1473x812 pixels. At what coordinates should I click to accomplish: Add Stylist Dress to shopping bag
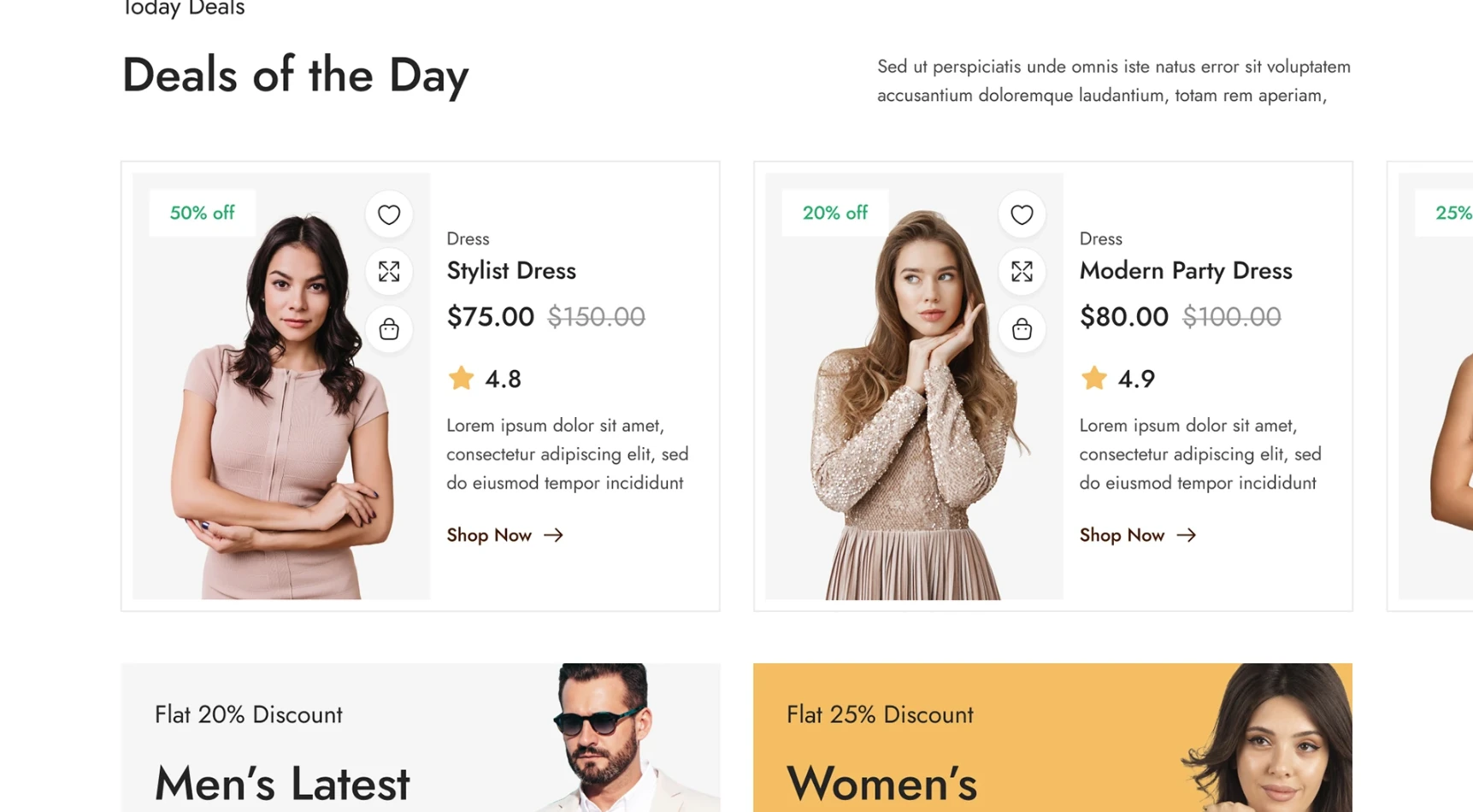389,329
